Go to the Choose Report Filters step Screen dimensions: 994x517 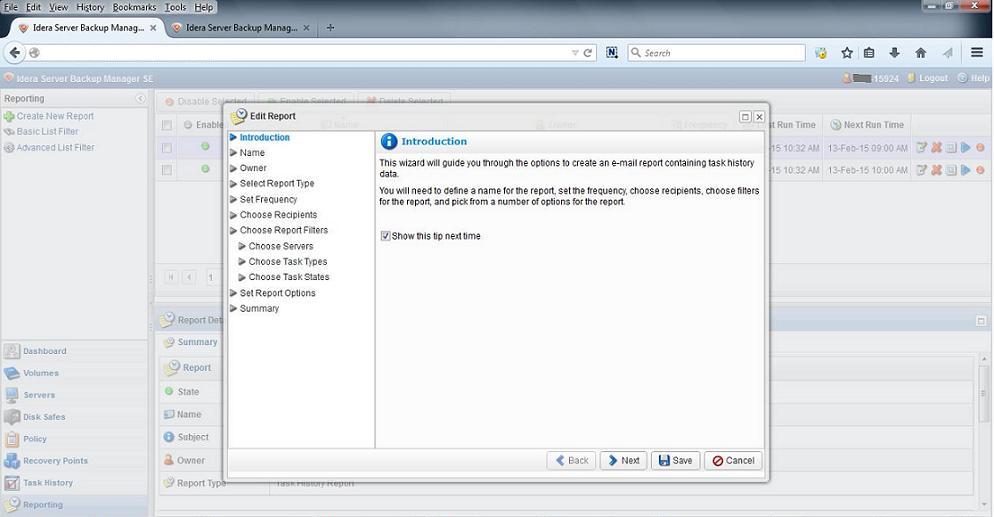[x=284, y=230]
